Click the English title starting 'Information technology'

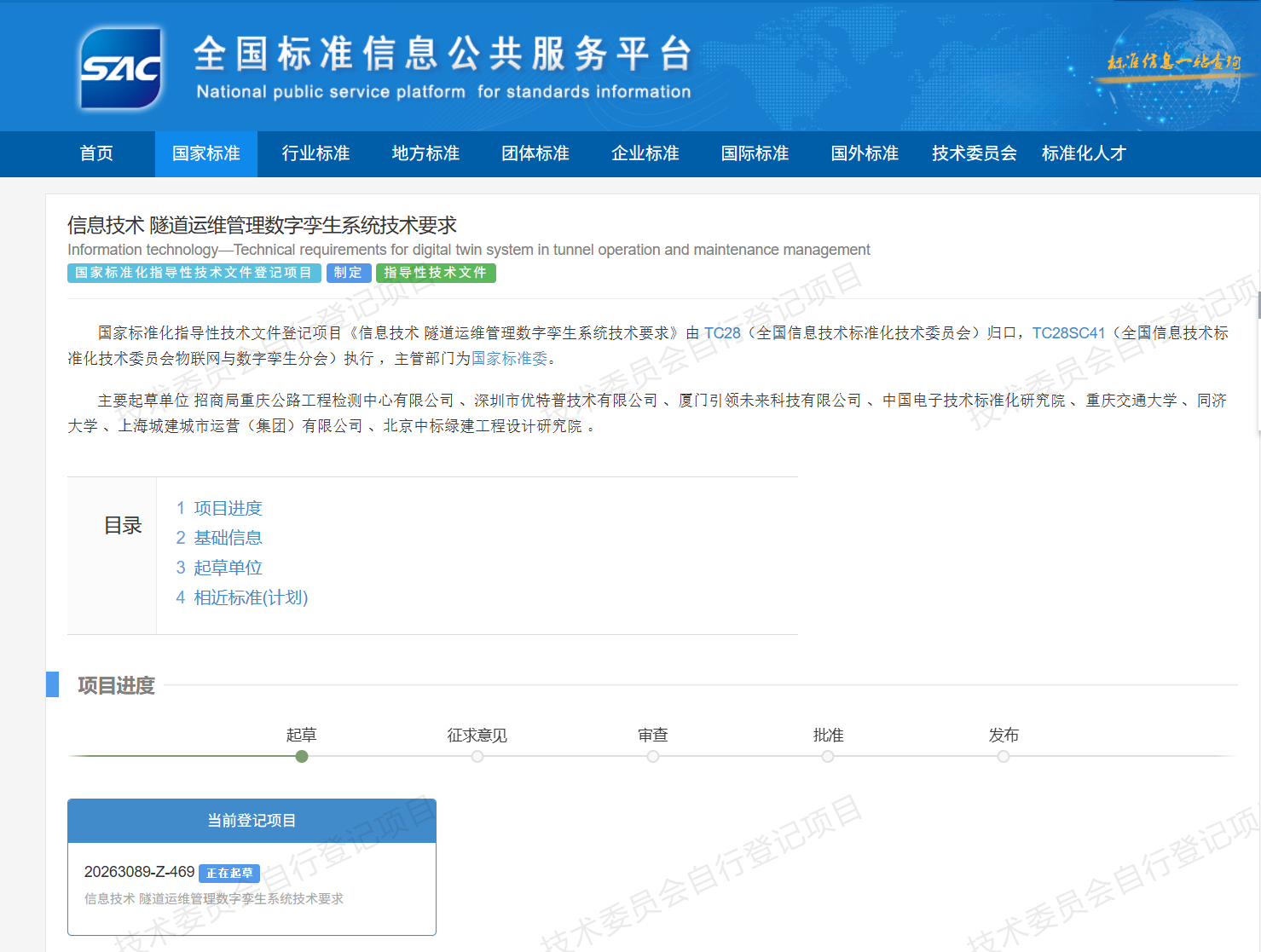[469, 250]
